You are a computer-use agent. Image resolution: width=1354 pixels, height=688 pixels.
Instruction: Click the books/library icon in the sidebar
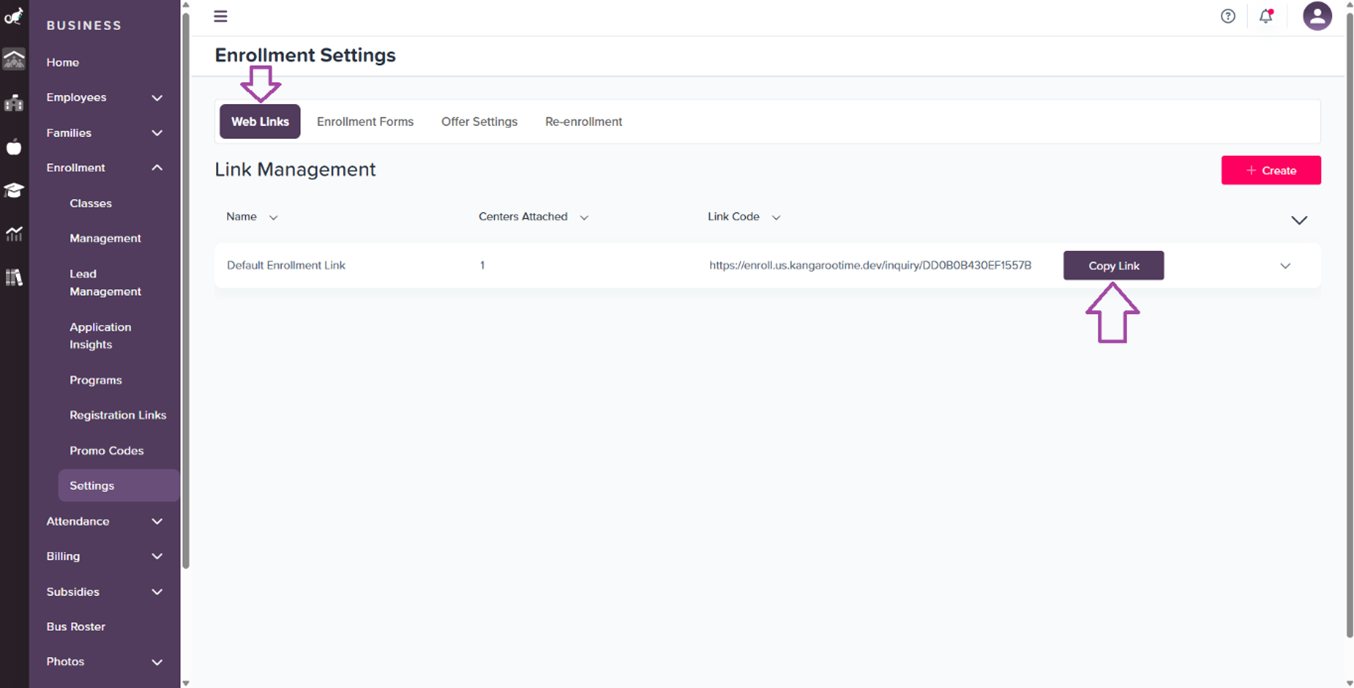tap(13, 277)
